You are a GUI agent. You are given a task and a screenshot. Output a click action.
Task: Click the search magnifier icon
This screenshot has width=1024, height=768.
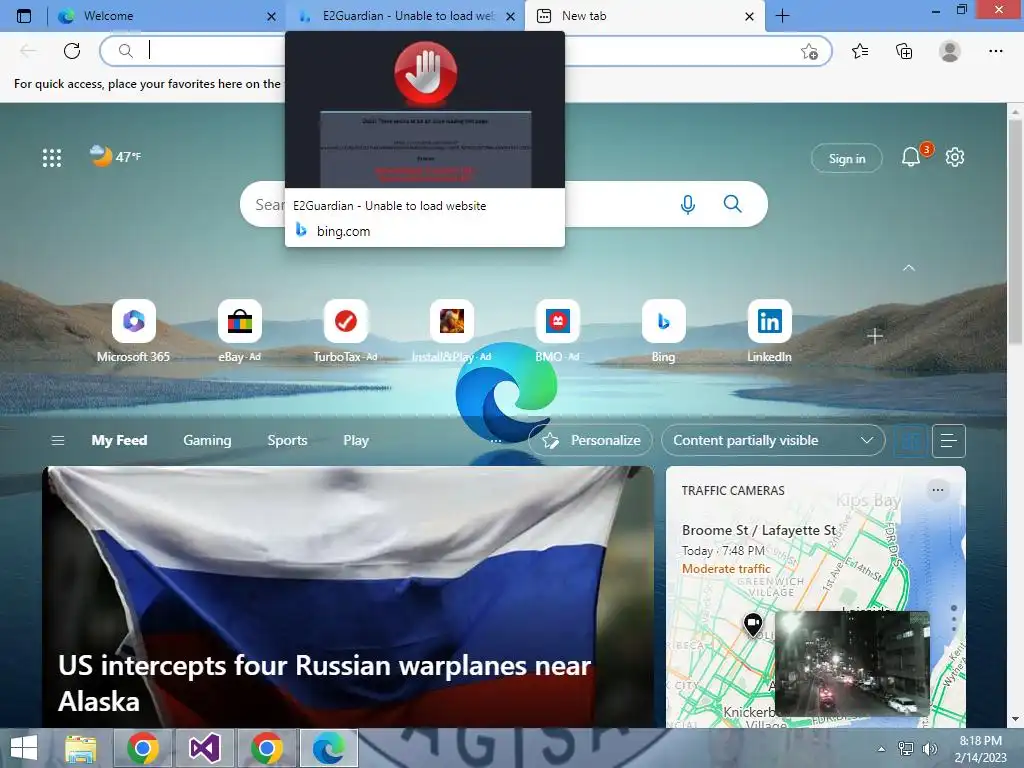click(x=732, y=204)
